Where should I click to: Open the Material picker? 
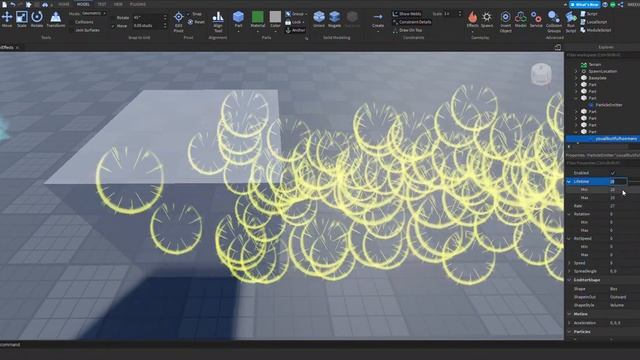click(x=258, y=19)
